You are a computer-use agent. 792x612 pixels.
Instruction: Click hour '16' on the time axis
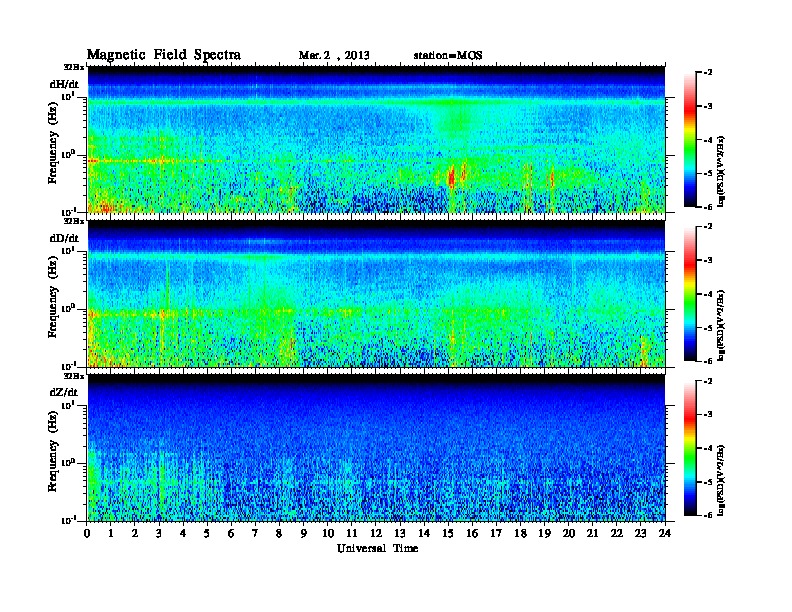[472, 533]
